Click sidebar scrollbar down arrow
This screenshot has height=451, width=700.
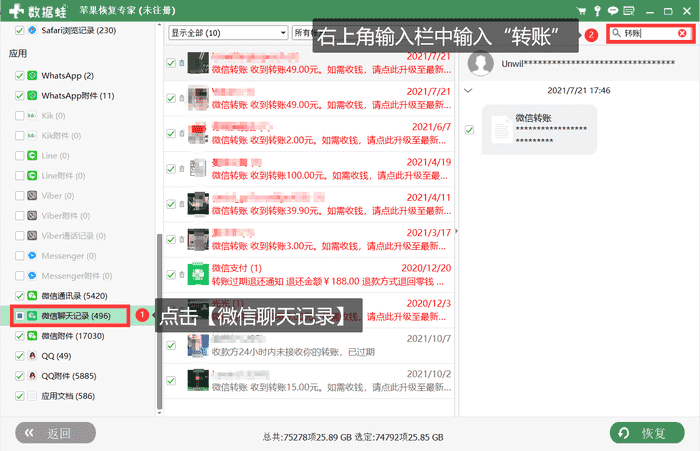tap(159, 413)
